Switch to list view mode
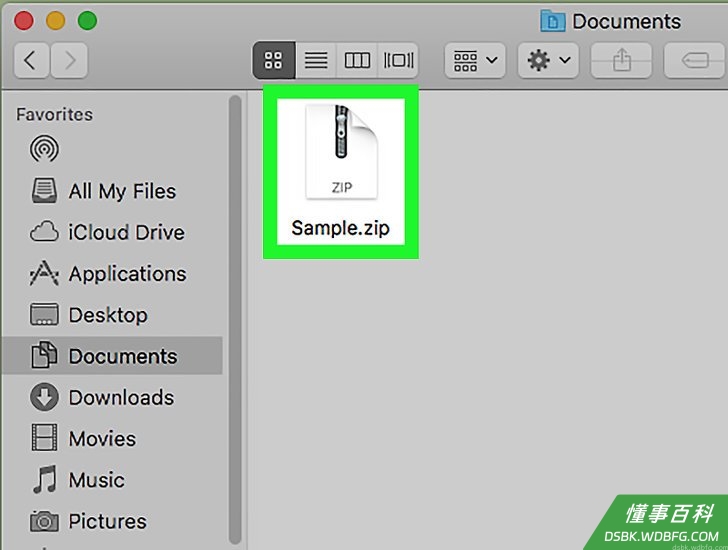Viewport: 728px width, 550px height. click(316, 60)
